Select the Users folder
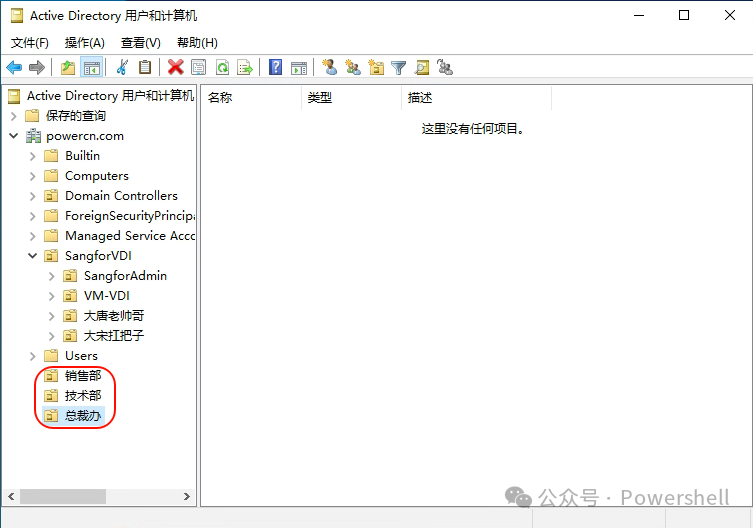 point(81,356)
